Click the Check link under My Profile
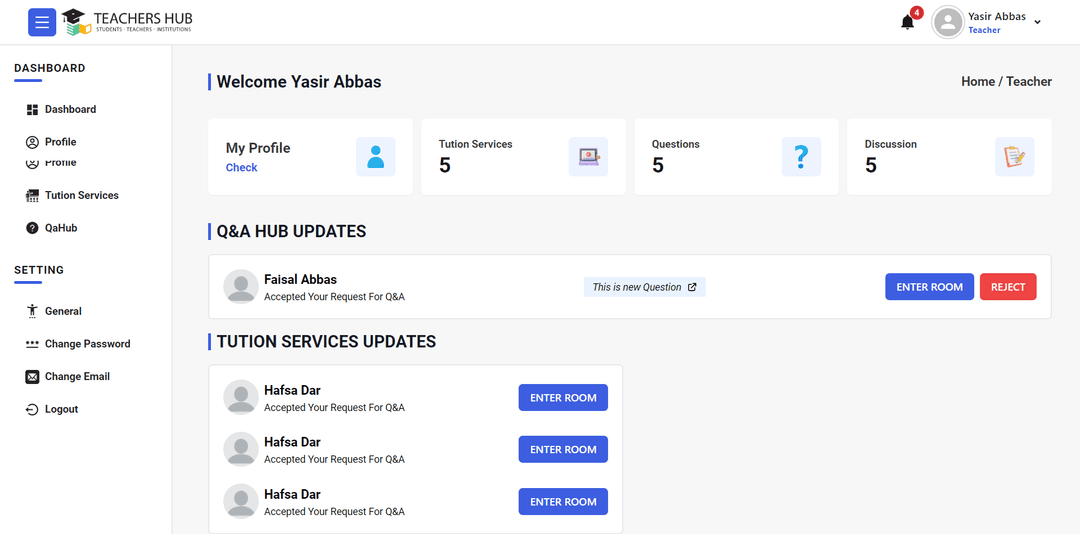The image size is (1080, 534). 241,168
